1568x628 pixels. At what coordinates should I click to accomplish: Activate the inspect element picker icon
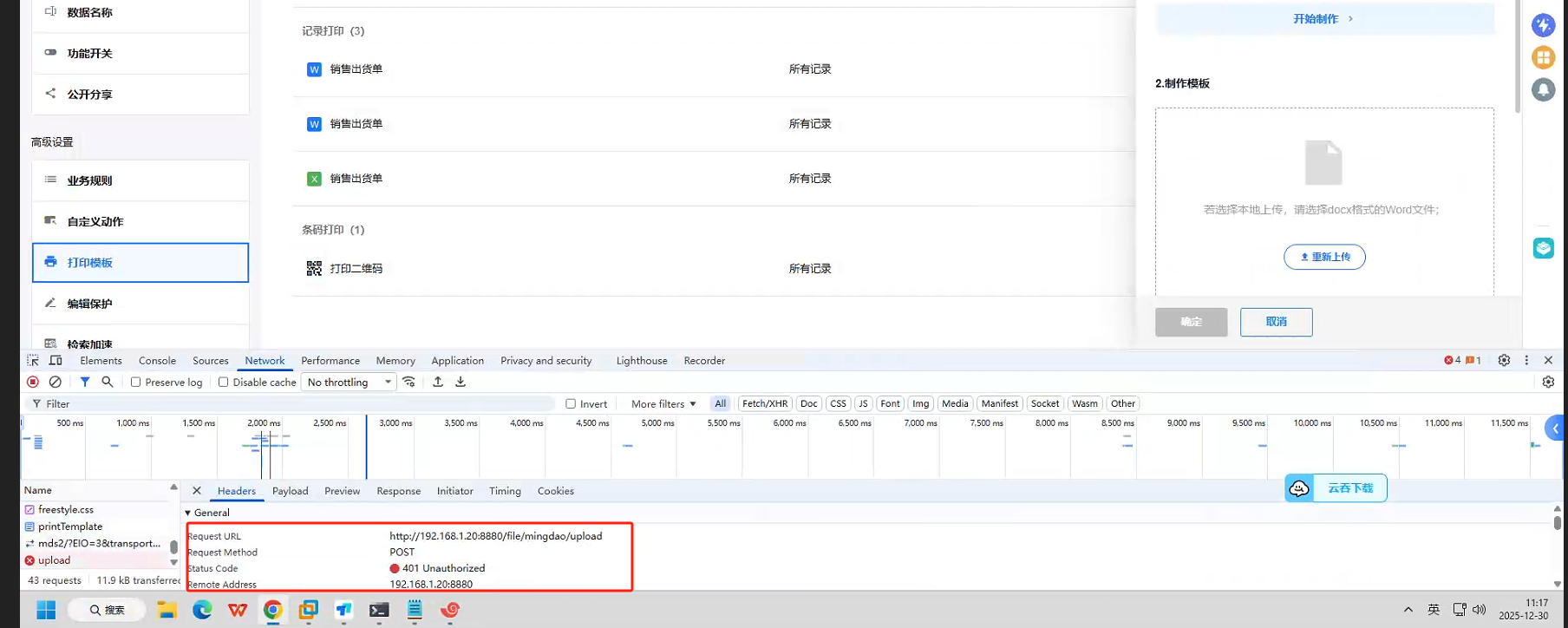[x=33, y=360]
